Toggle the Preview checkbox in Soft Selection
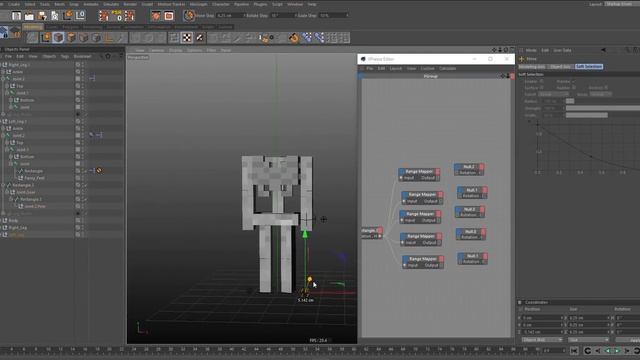Viewport: 640px width, 360px height. (x=574, y=82)
